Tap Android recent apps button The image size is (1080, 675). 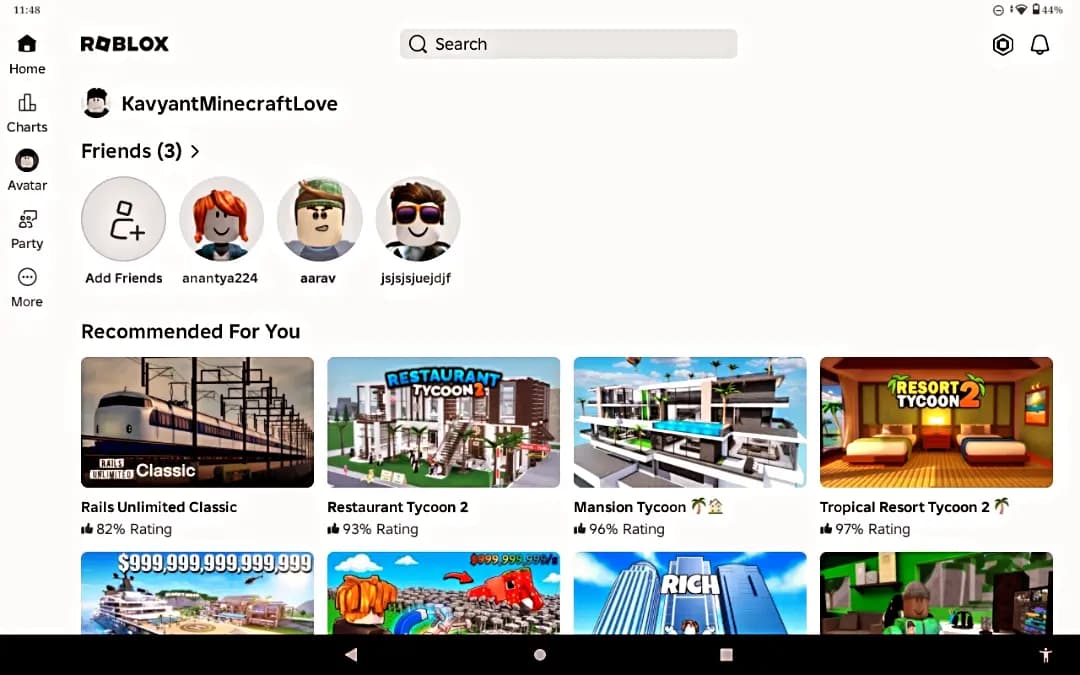(726, 654)
